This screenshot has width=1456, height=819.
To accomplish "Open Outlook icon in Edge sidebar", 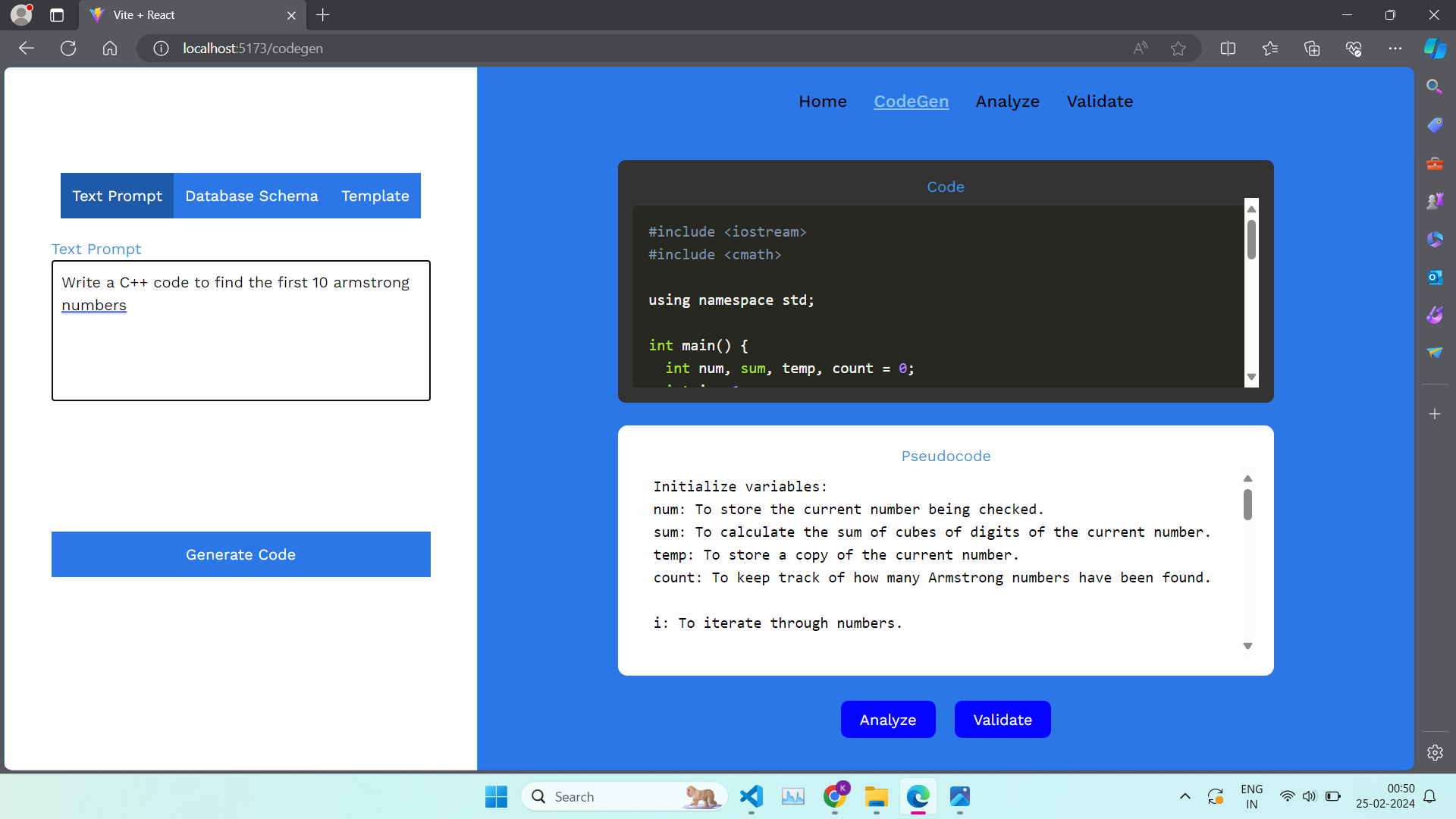I will point(1434,278).
